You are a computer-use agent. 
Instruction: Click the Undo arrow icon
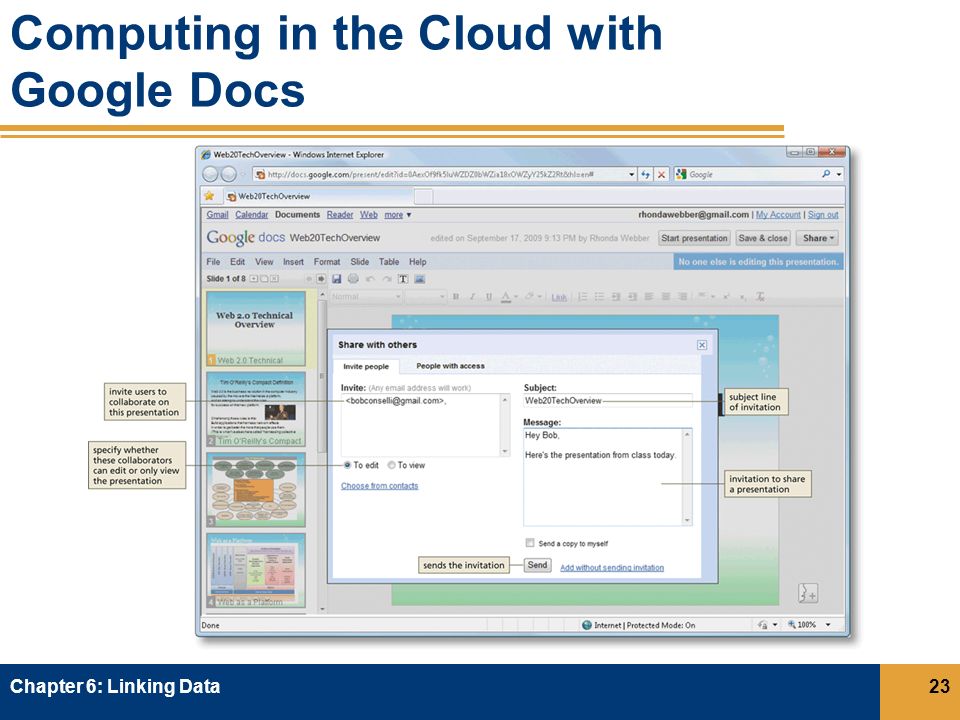pos(370,279)
